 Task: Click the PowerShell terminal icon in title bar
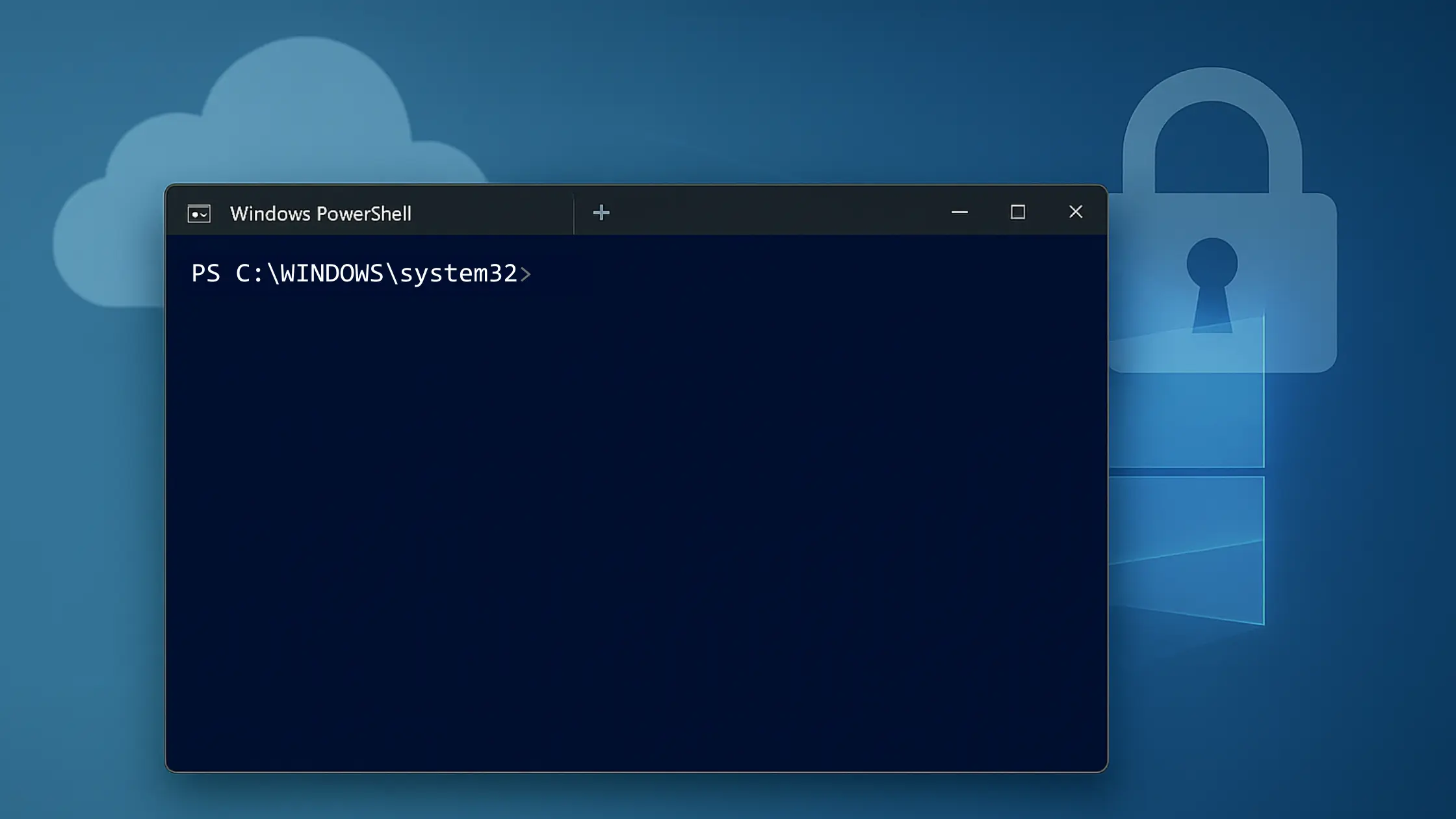coord(199,214)
